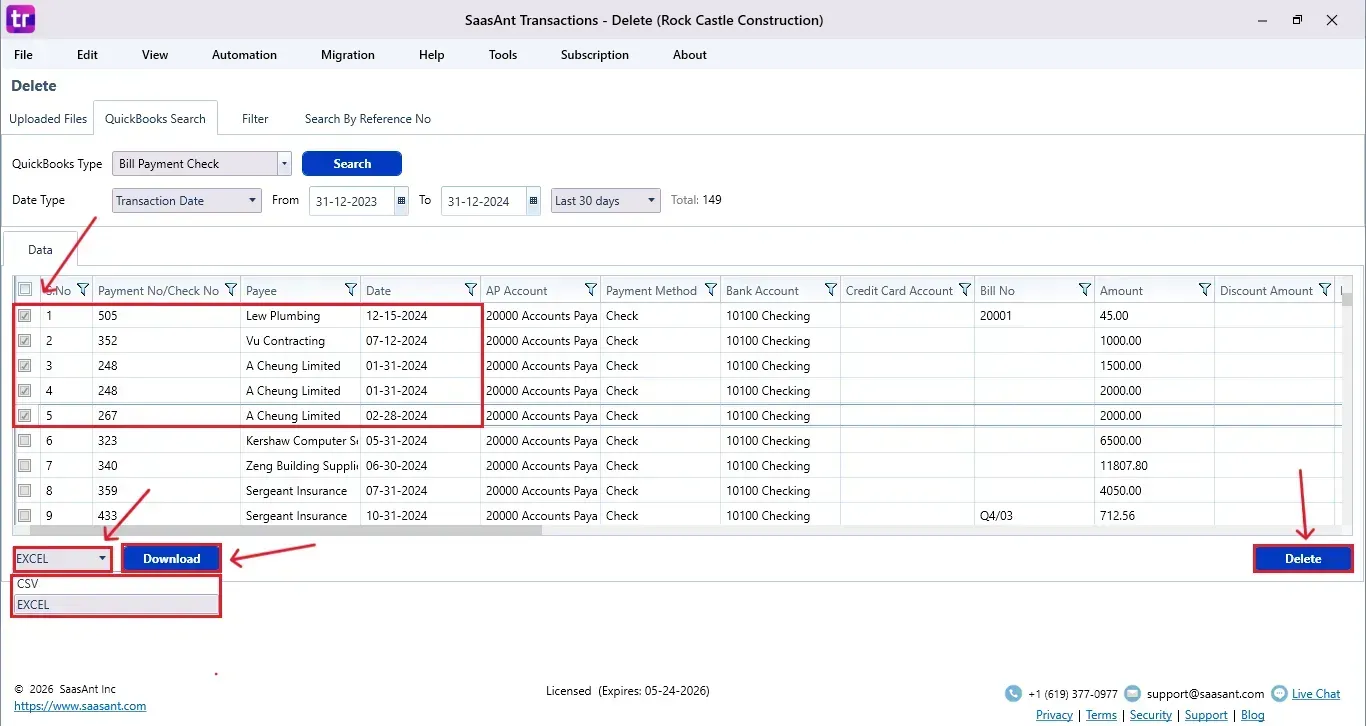Open the Credit Card Account filter icon
Screen dimensions: 1366x726
click(x=965, y=290)
